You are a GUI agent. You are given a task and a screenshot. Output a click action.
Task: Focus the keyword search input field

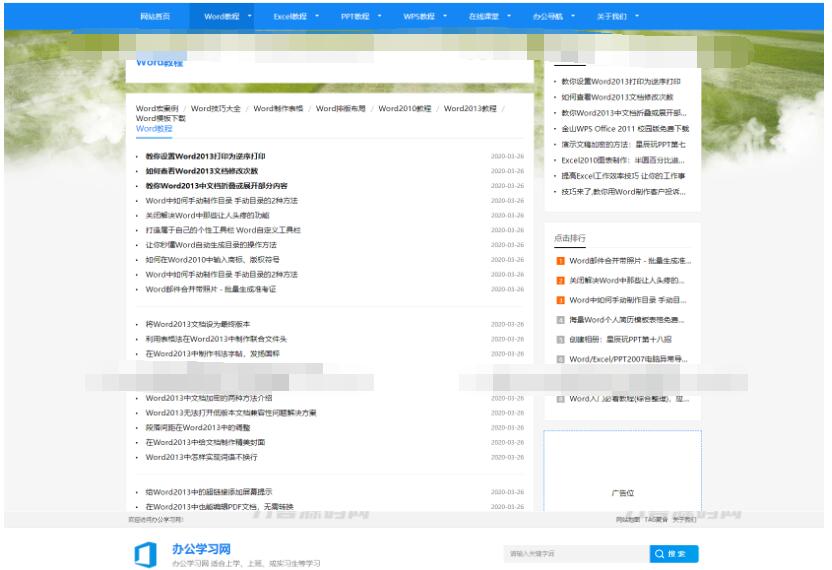click(x=576, y=554)
